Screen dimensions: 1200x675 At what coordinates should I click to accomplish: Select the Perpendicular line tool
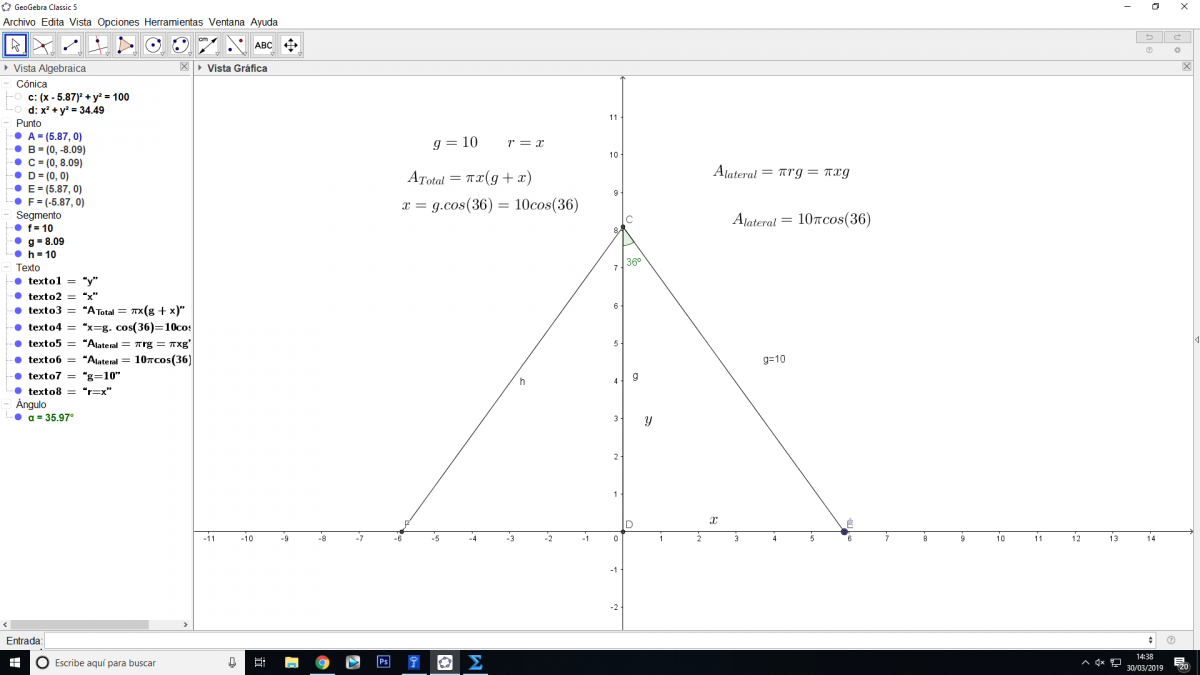point(98,45)
